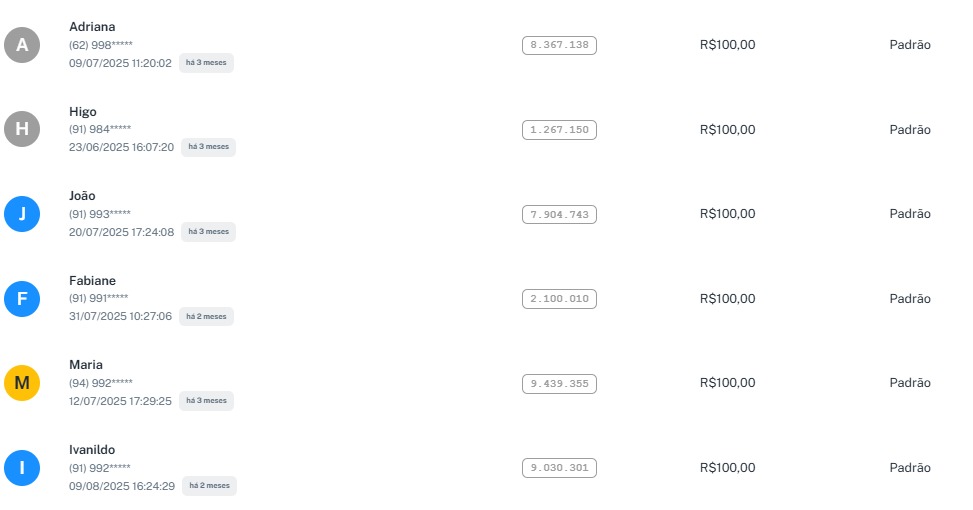Click the 9.030.301 code badge

click(559, 467)
